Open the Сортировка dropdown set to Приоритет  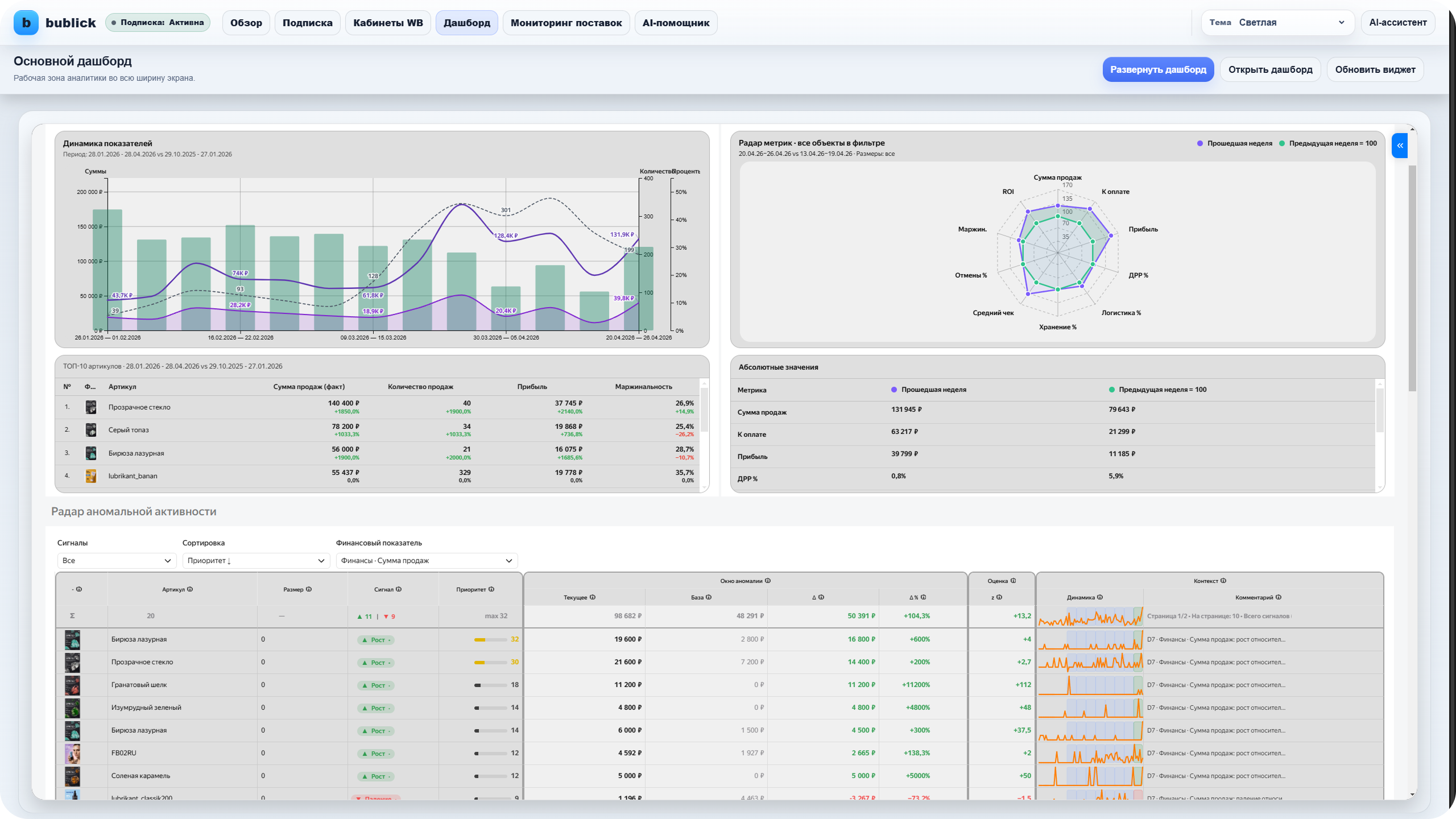256,561
